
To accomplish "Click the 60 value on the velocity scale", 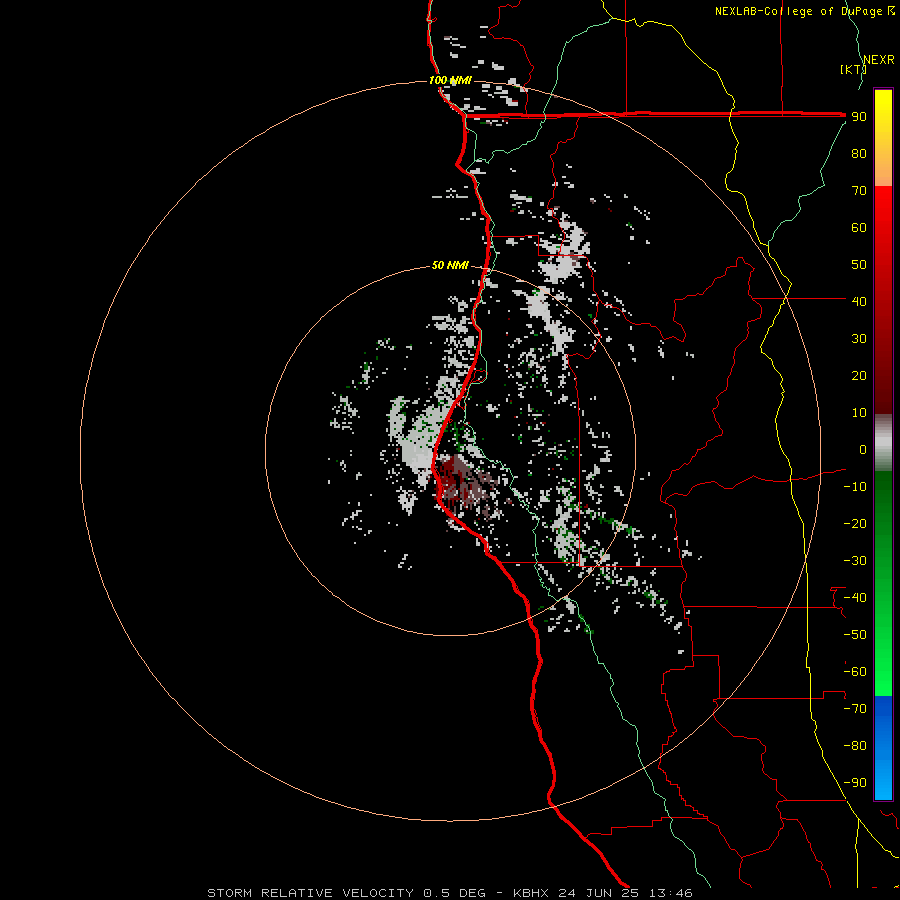I will click(859, 227).
